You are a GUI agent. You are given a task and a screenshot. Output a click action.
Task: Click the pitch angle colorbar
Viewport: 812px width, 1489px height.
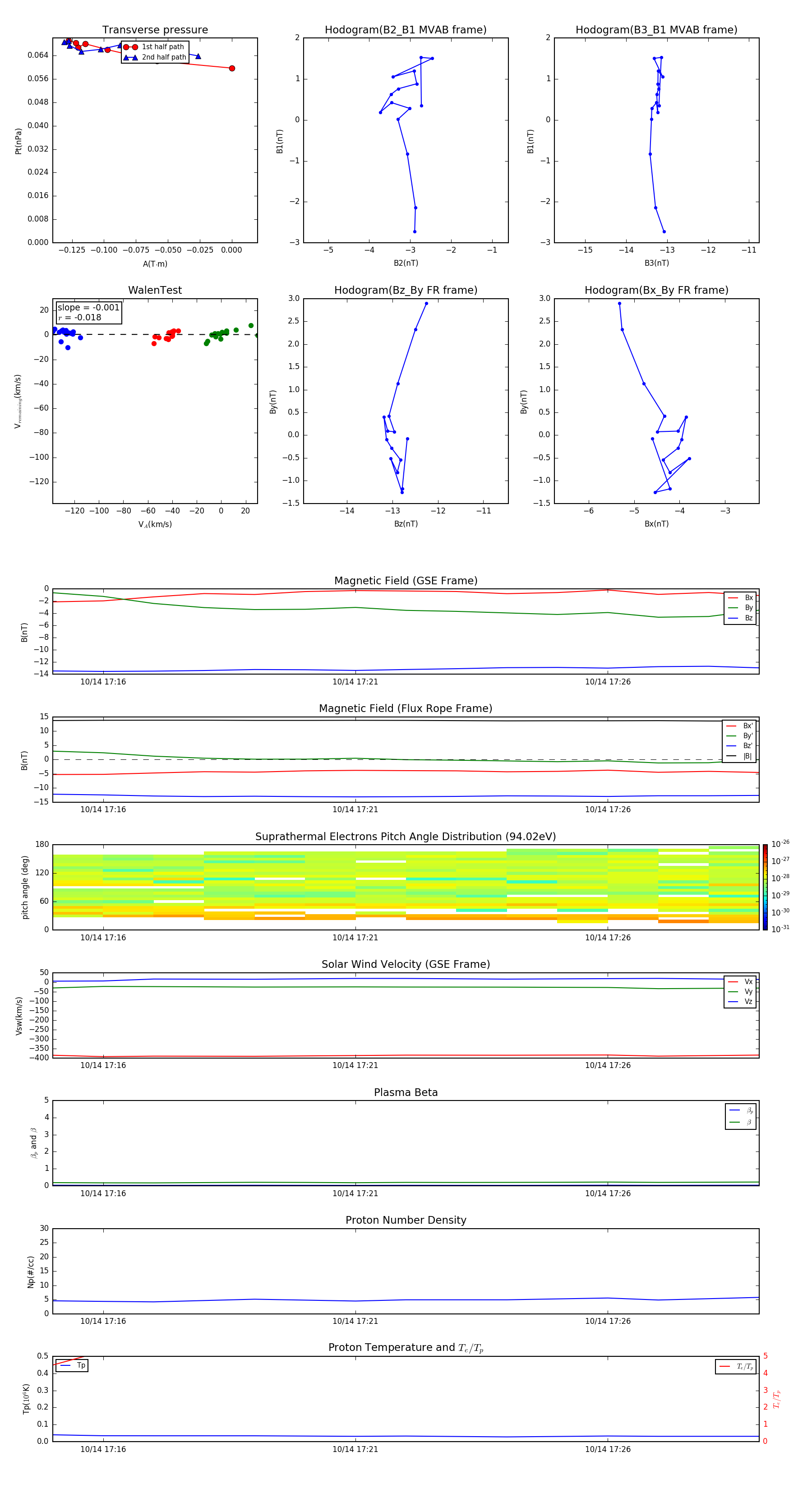[x=765, y=887]
